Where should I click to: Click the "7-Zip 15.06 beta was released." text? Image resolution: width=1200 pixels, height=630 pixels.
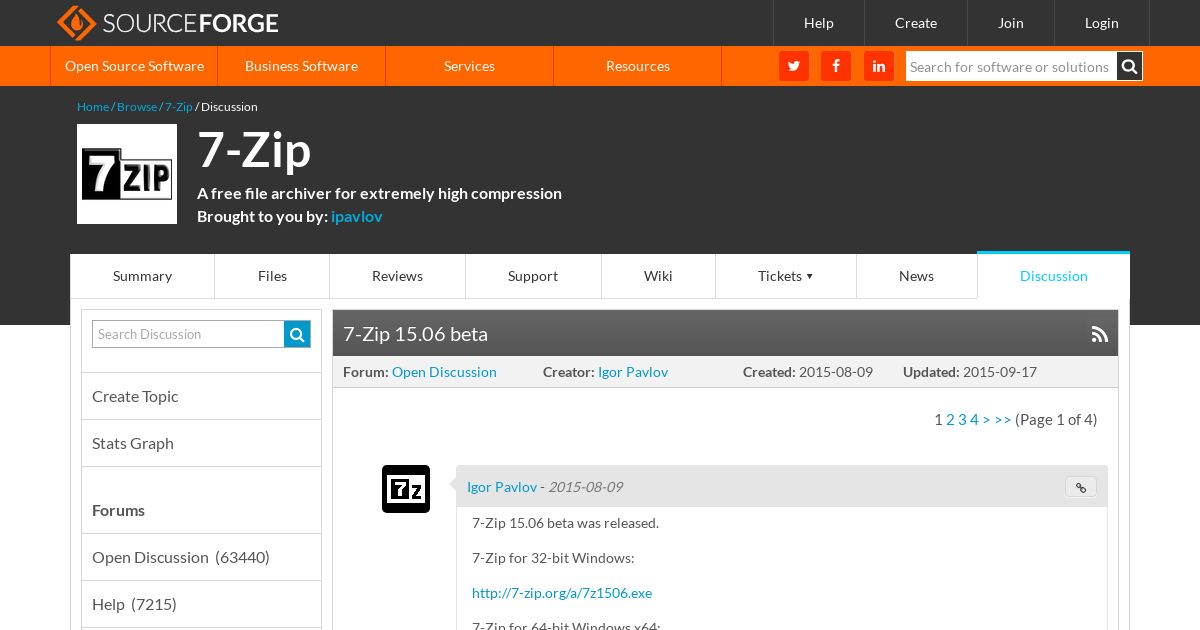[x=565, y=523]
